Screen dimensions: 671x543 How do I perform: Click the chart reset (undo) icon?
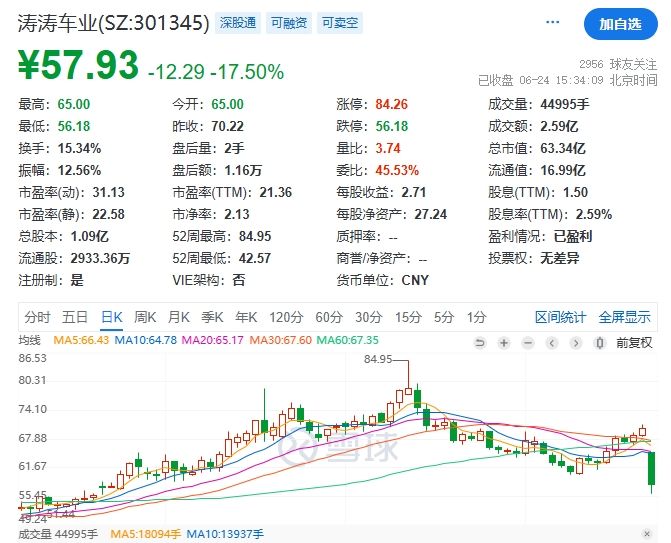(480, 343)
